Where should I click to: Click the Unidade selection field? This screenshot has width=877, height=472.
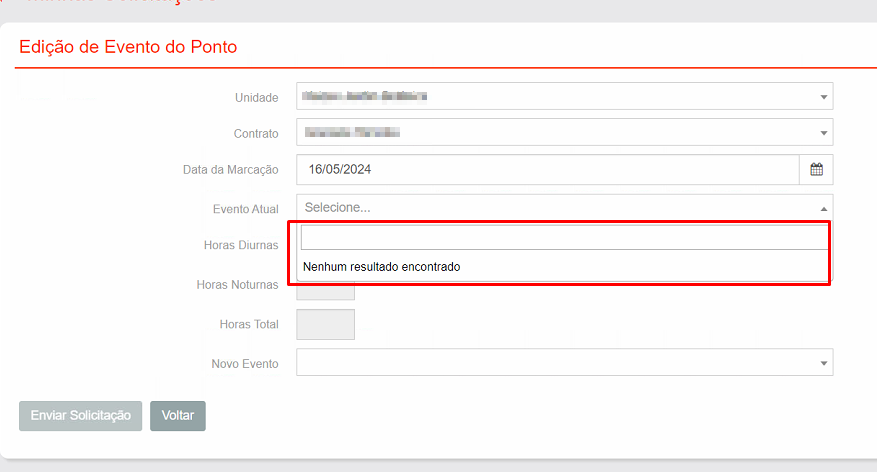550,97
